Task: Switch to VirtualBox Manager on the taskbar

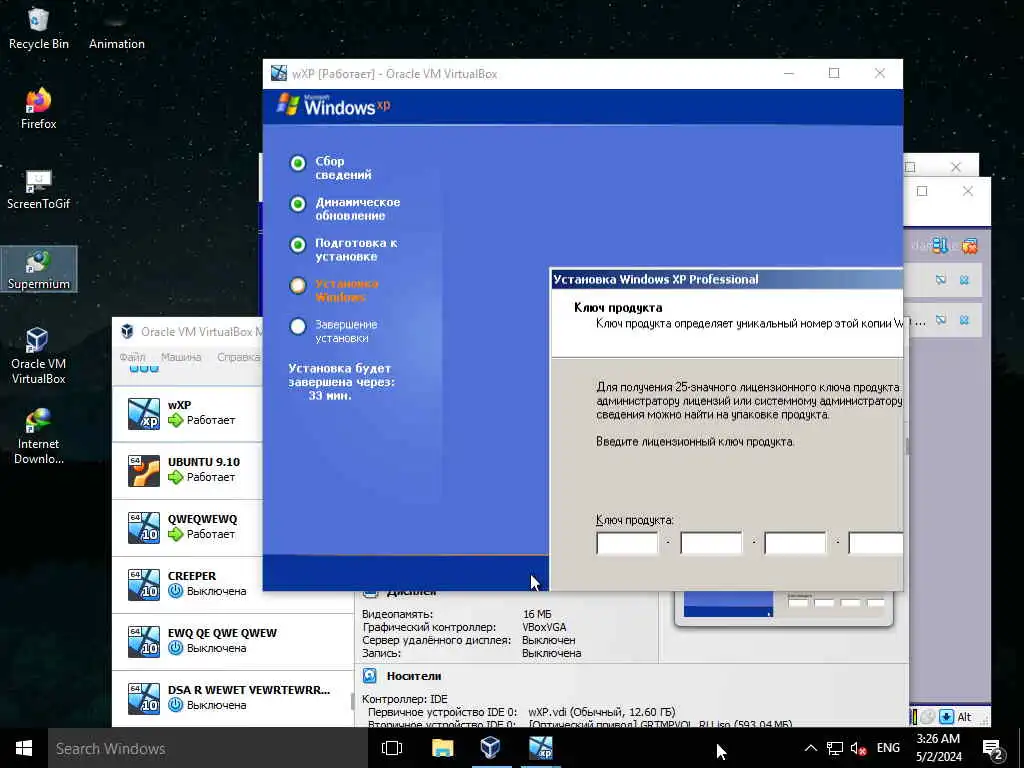Action: (490, 748)
